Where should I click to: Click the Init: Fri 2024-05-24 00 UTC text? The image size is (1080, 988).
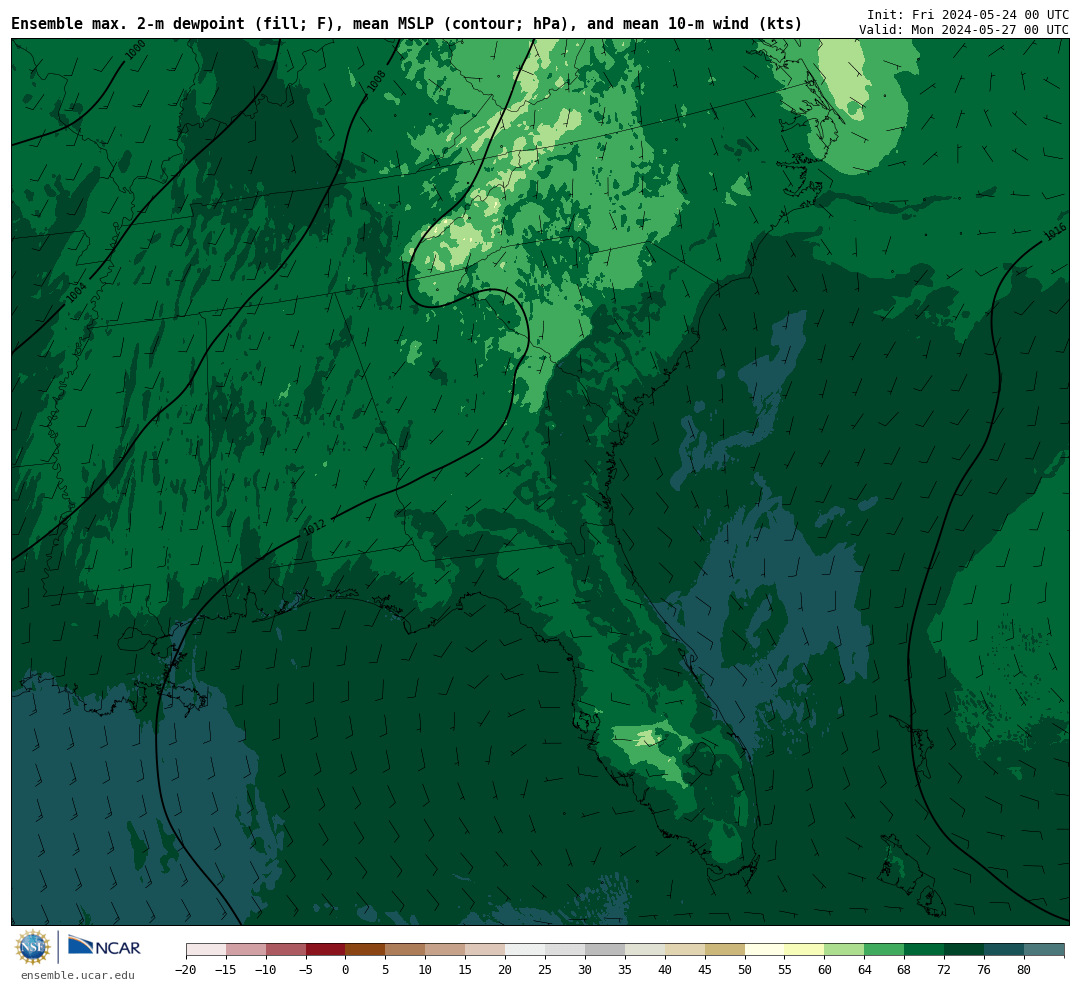968,14
